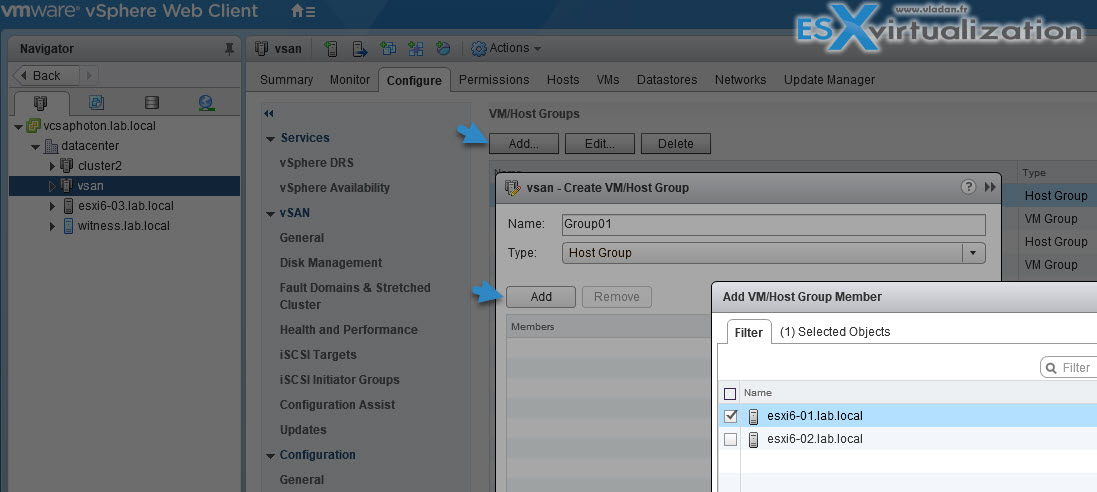
Task: Open vSAN Disk Management
Action: tap(331, 263)
